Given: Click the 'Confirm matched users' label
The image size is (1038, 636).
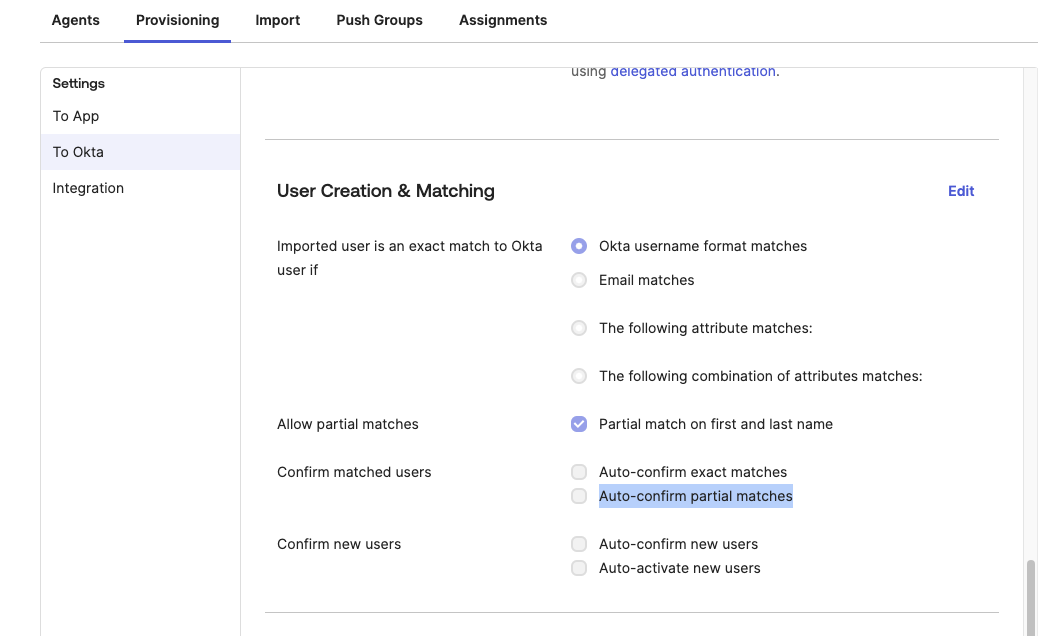Looking at the screenshot, I should coord(354,473).
